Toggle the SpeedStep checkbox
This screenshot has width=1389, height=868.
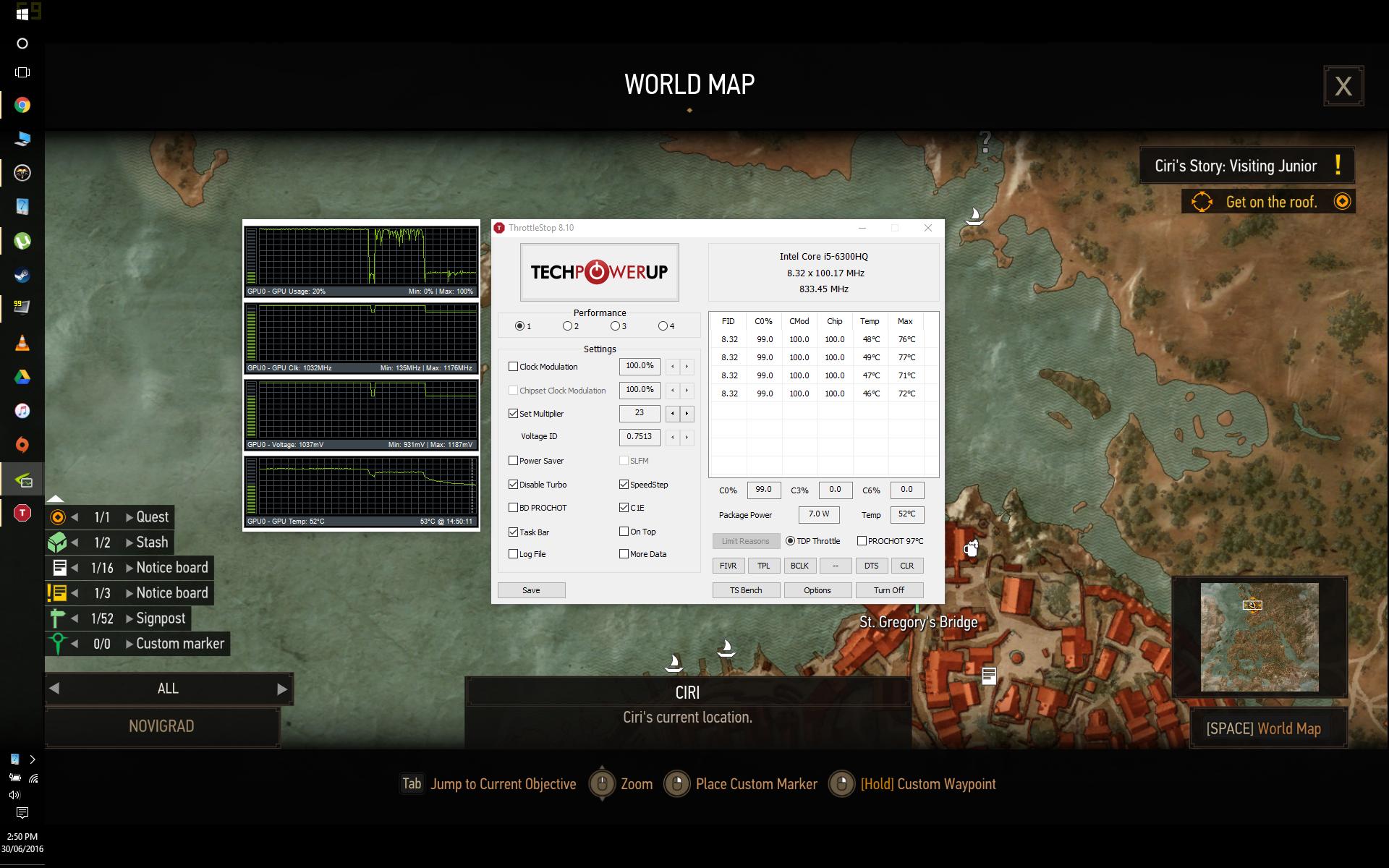pyautogui.click(x=624, y=485)
